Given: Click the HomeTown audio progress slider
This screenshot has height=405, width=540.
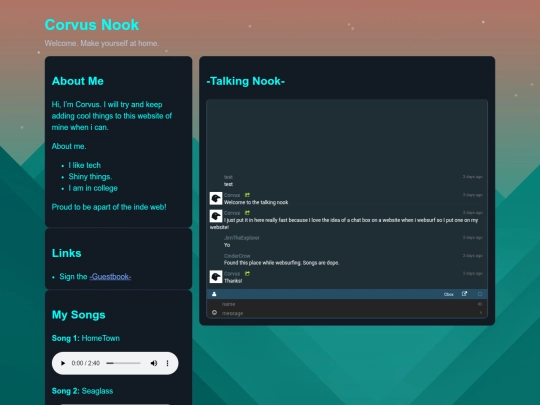Looking at the screenshot, I should pos(123,363).
